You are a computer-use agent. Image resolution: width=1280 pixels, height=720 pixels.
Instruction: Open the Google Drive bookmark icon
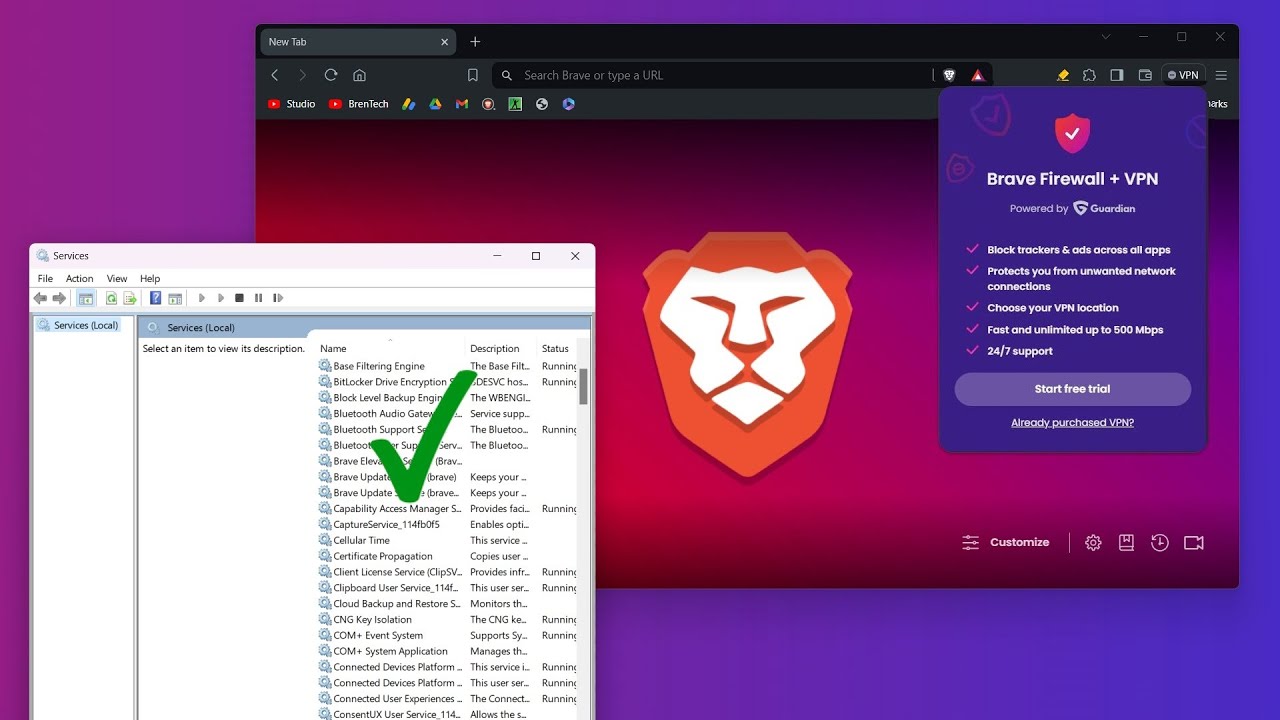click(x=435, y=104)
